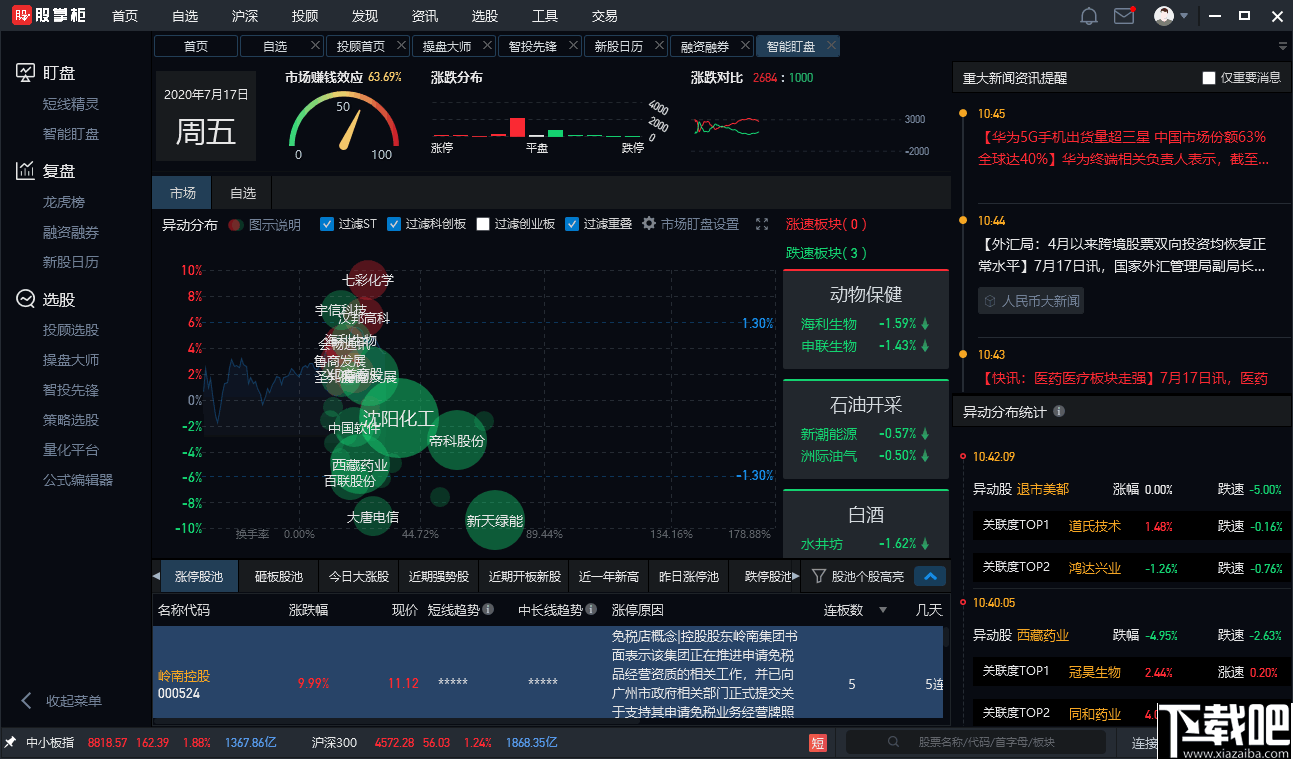Close the 智能盯盘 tab
The image size is (1293, 759).
[x=831, y=46]
